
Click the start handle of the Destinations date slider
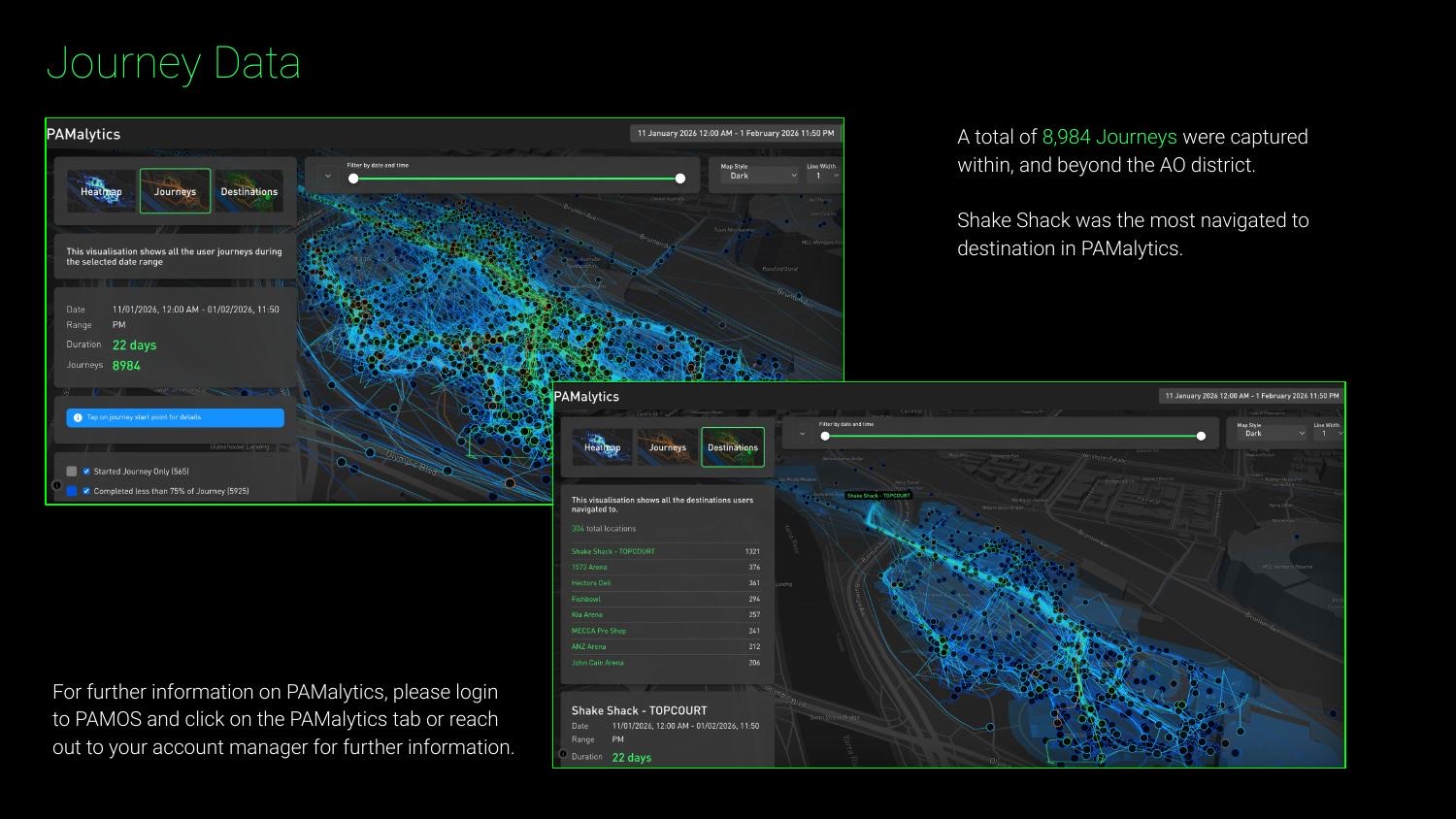(825, 436)
